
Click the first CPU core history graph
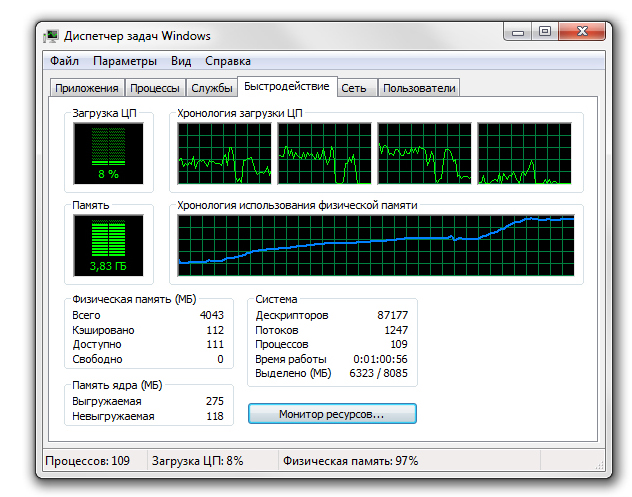pos(225,154)
